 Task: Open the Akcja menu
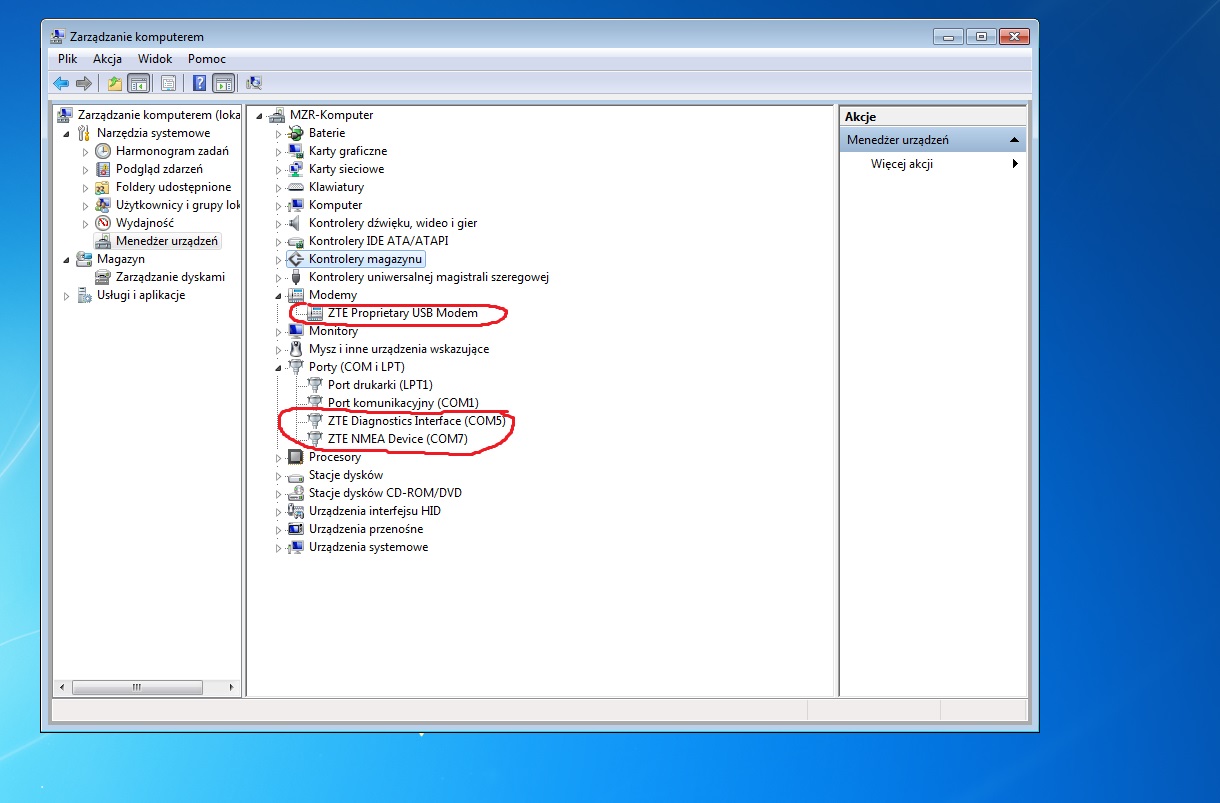pos(107,59)
